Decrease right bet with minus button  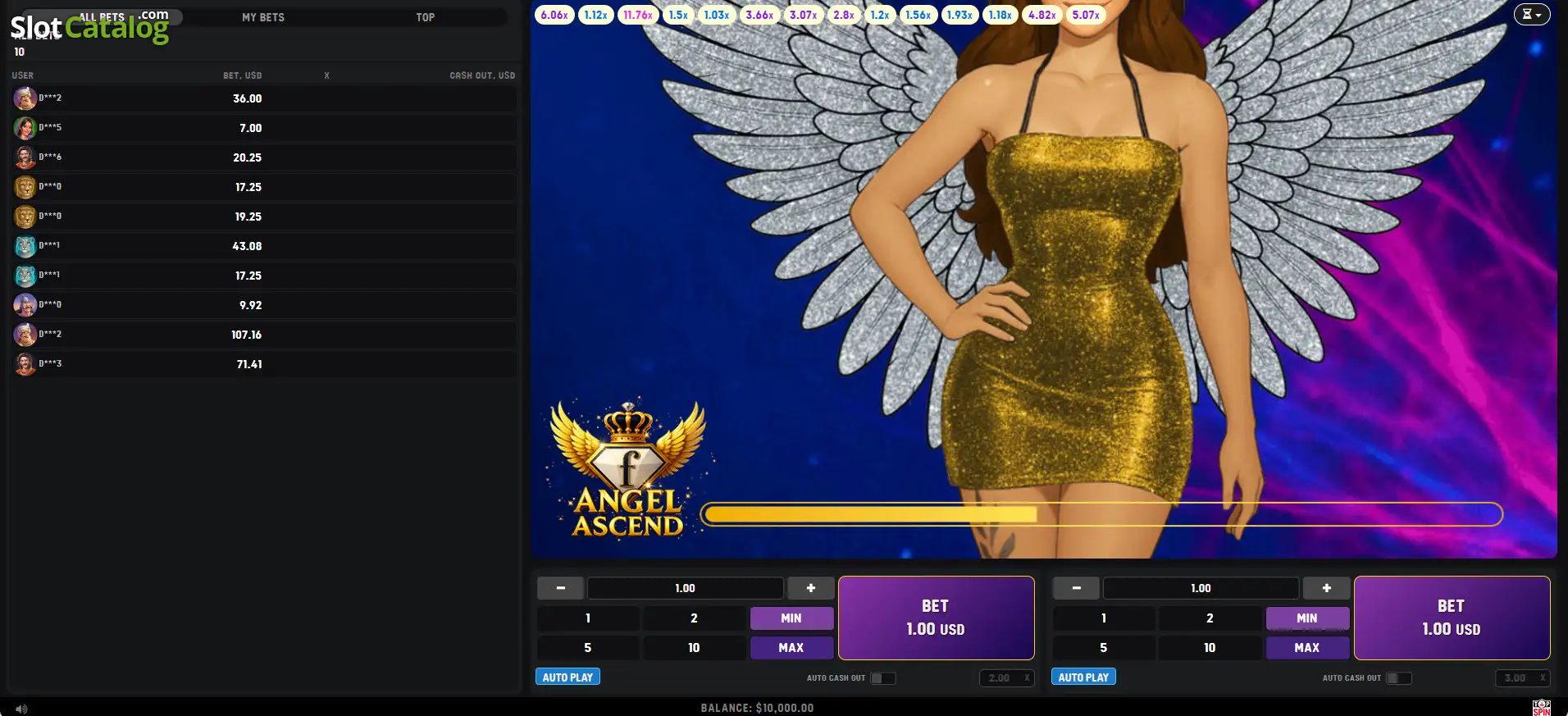point(1076,588)
